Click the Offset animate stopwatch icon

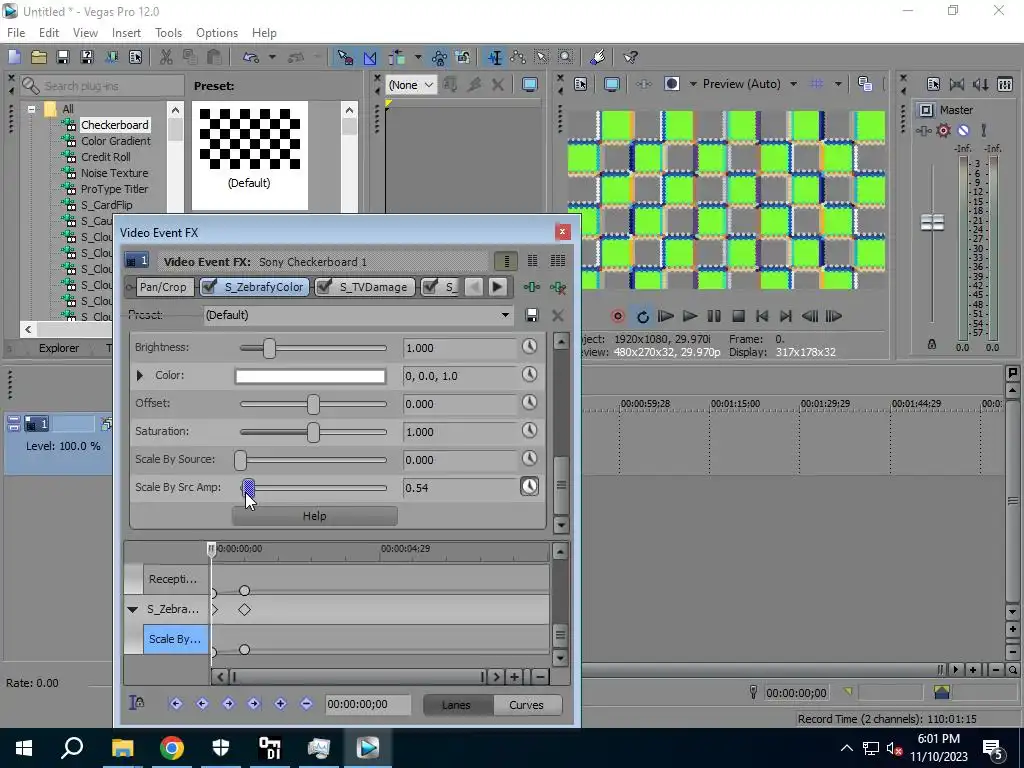pyautogui.click(x=529, y=403)
